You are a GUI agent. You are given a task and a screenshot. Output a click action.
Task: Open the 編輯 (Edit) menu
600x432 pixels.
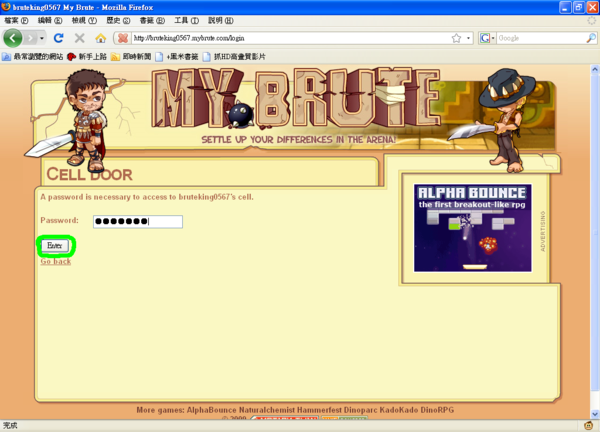click(x=50, y=20)
